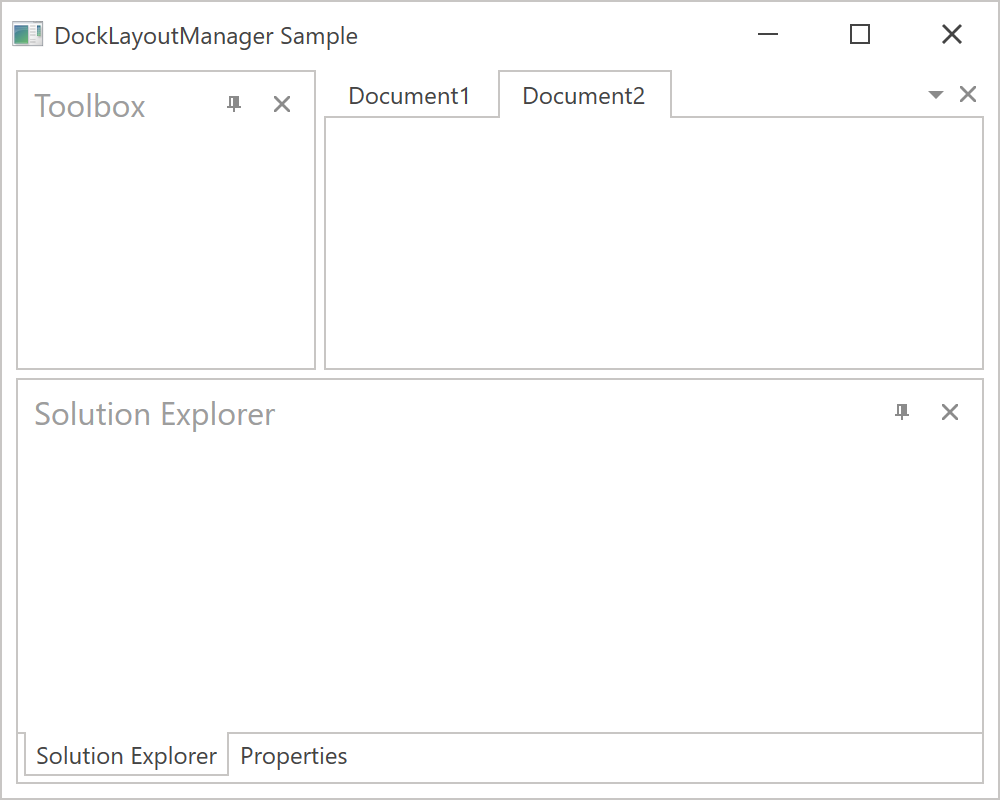The width and height of the screenshot is (1000, 800).
Task: Click the DockLayoutManager app icon in title bar
Action: [27, 35]
